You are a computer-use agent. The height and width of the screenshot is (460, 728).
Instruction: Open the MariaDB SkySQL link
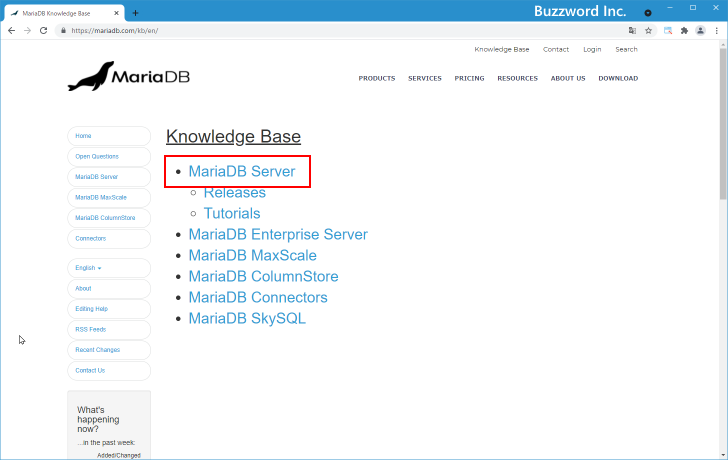247,319
